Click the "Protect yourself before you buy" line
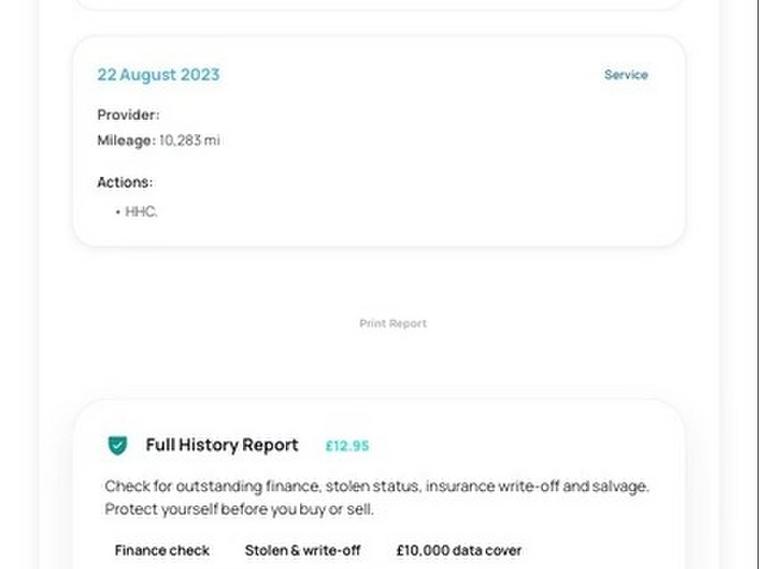Viewport: 759px width, 569px height. click(x=239, y=509)
